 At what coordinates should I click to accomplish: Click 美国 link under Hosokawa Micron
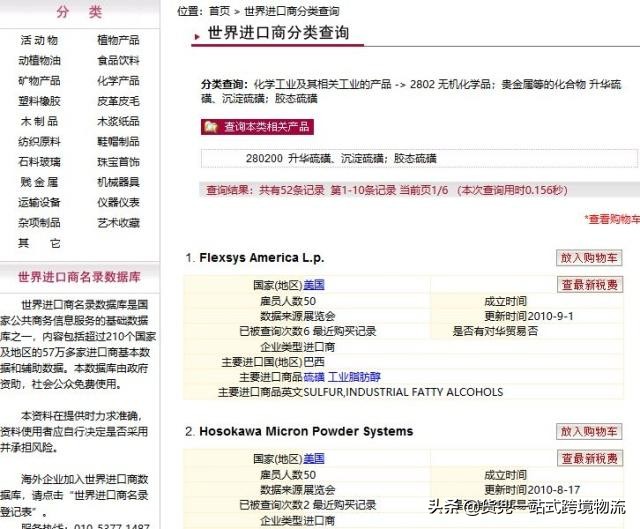[x=314, y=459]
